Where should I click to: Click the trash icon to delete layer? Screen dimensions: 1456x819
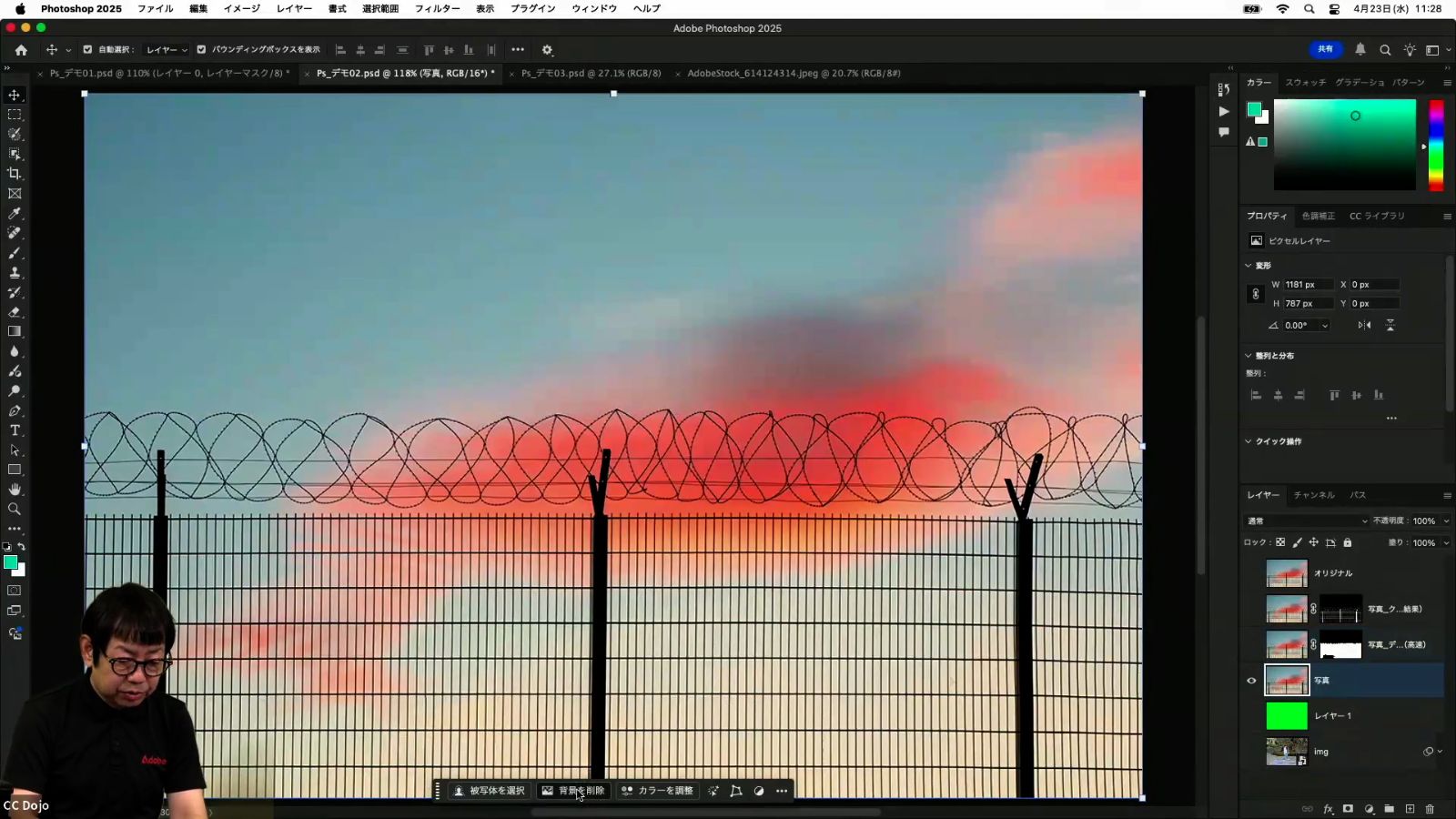coord(1430,809)
